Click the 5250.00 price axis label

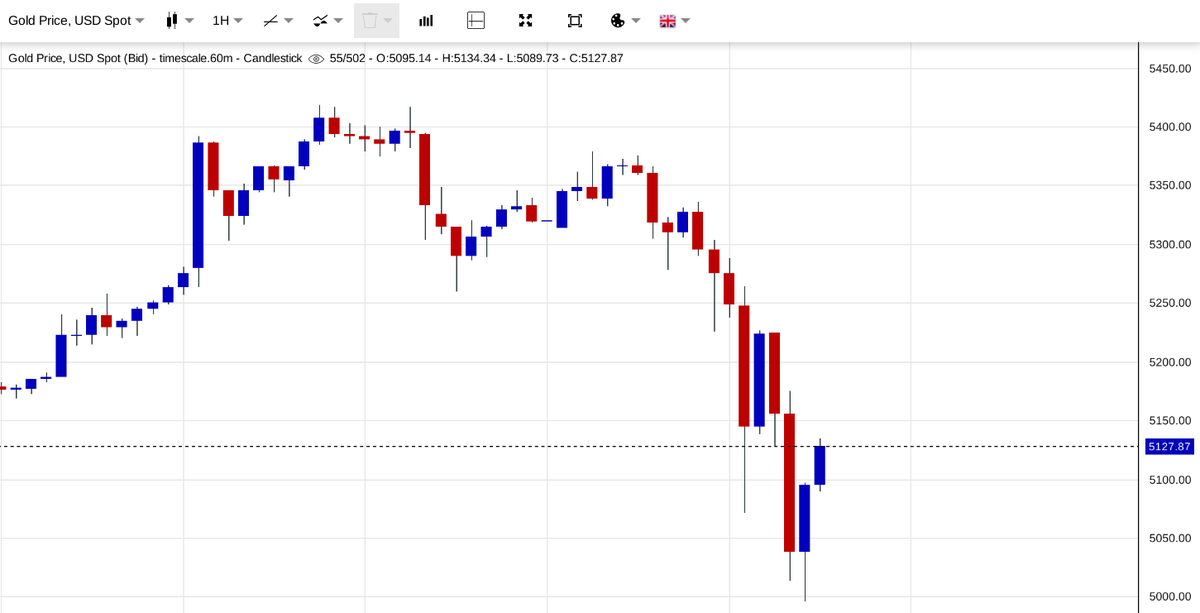pyautogui.click(x=1170, y=303)
